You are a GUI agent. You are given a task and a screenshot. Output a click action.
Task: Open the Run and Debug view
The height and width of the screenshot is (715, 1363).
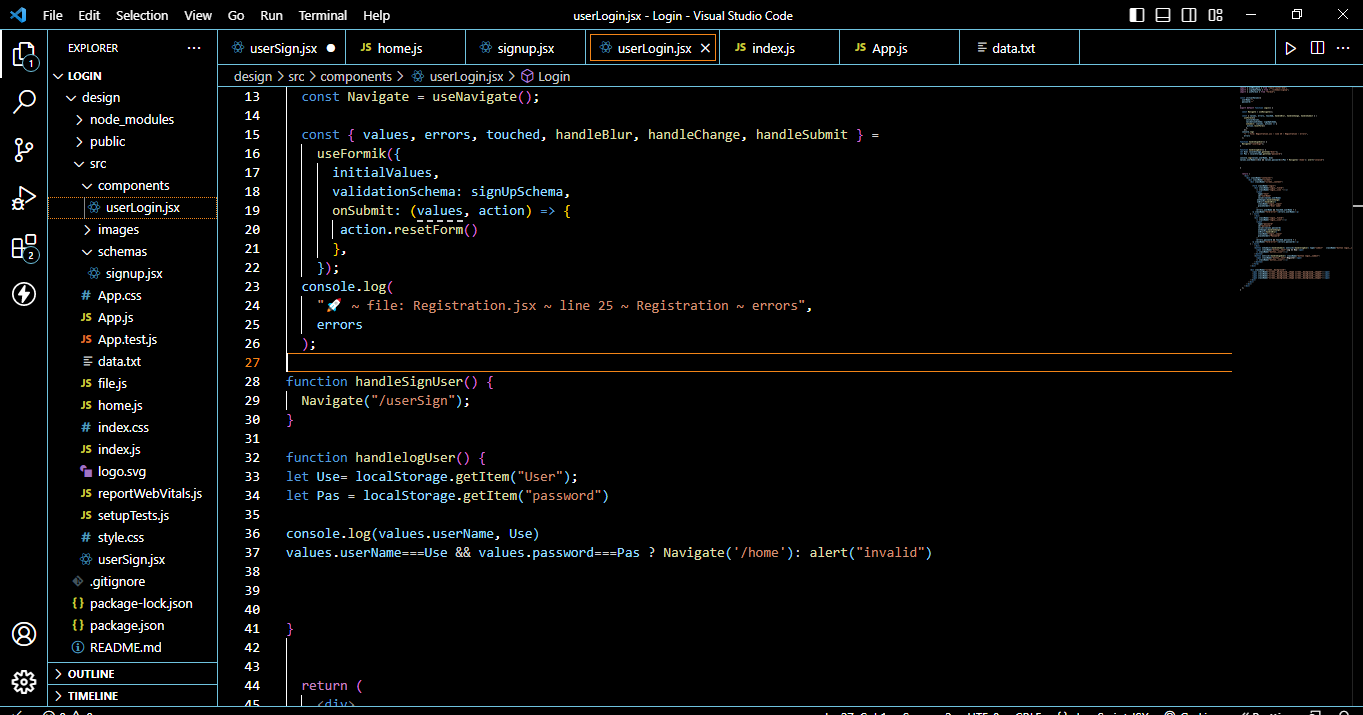(24, 198)
